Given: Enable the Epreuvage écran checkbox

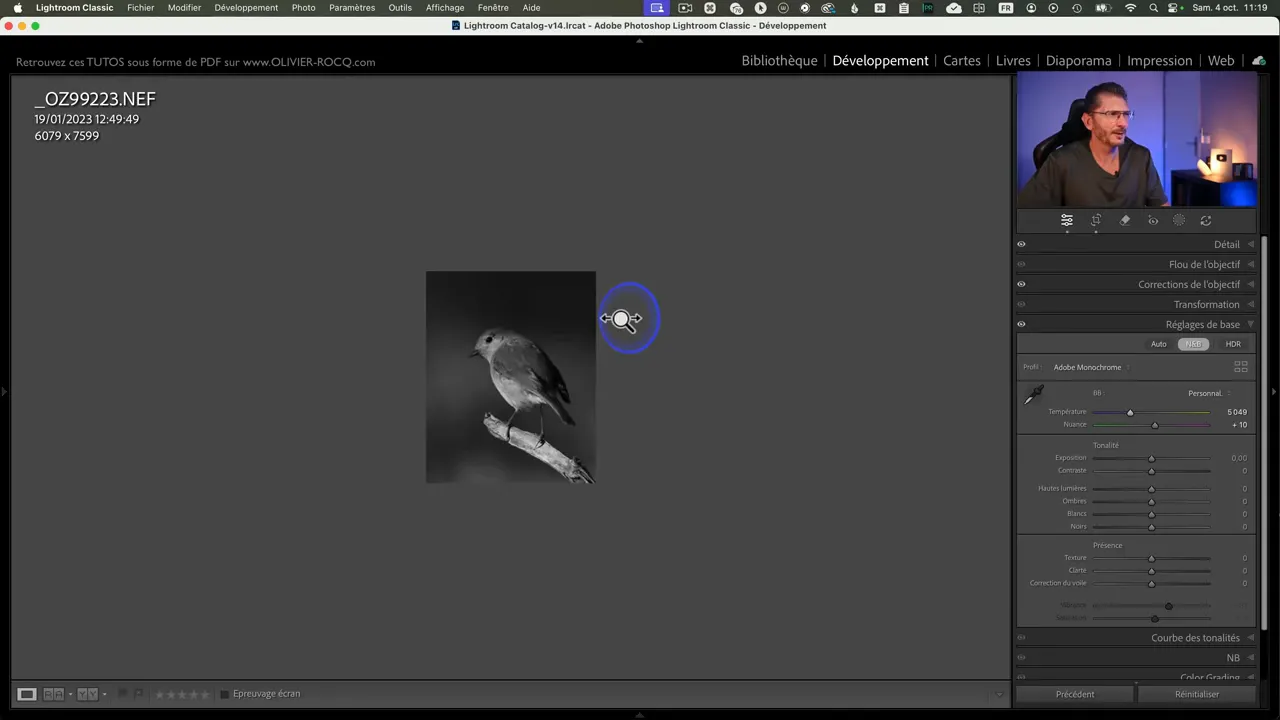Looking at the screenshot, I should (x=225, y=694).
